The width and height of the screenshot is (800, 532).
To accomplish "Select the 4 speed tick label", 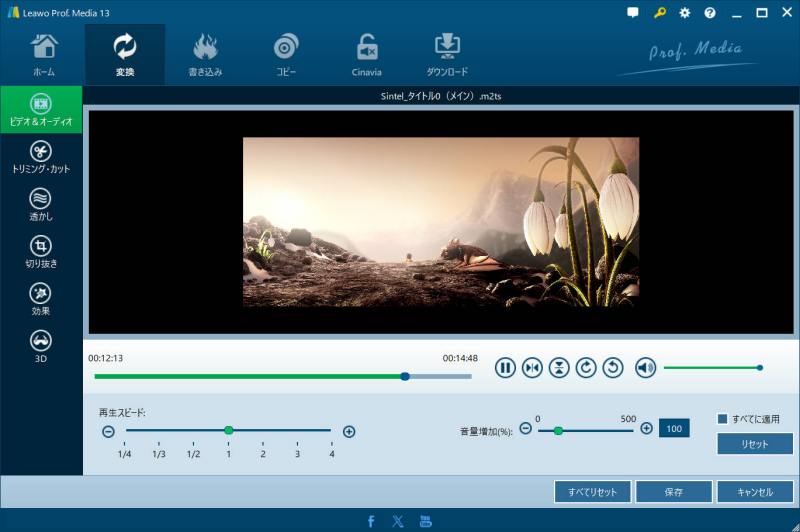I will [x=332, y=454].
